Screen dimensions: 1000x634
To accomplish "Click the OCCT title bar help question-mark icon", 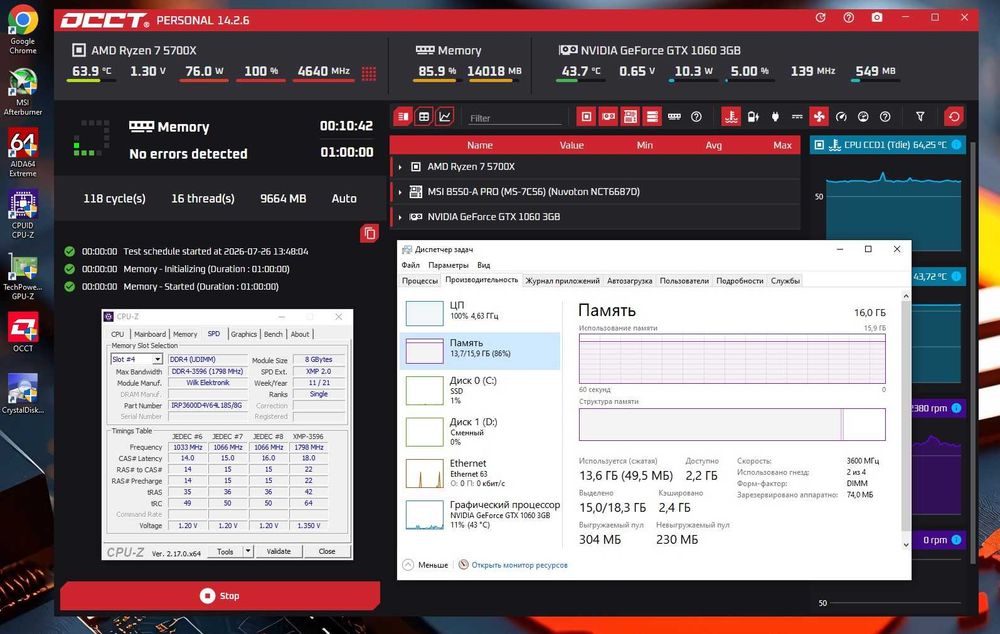I will click(848, 18).
